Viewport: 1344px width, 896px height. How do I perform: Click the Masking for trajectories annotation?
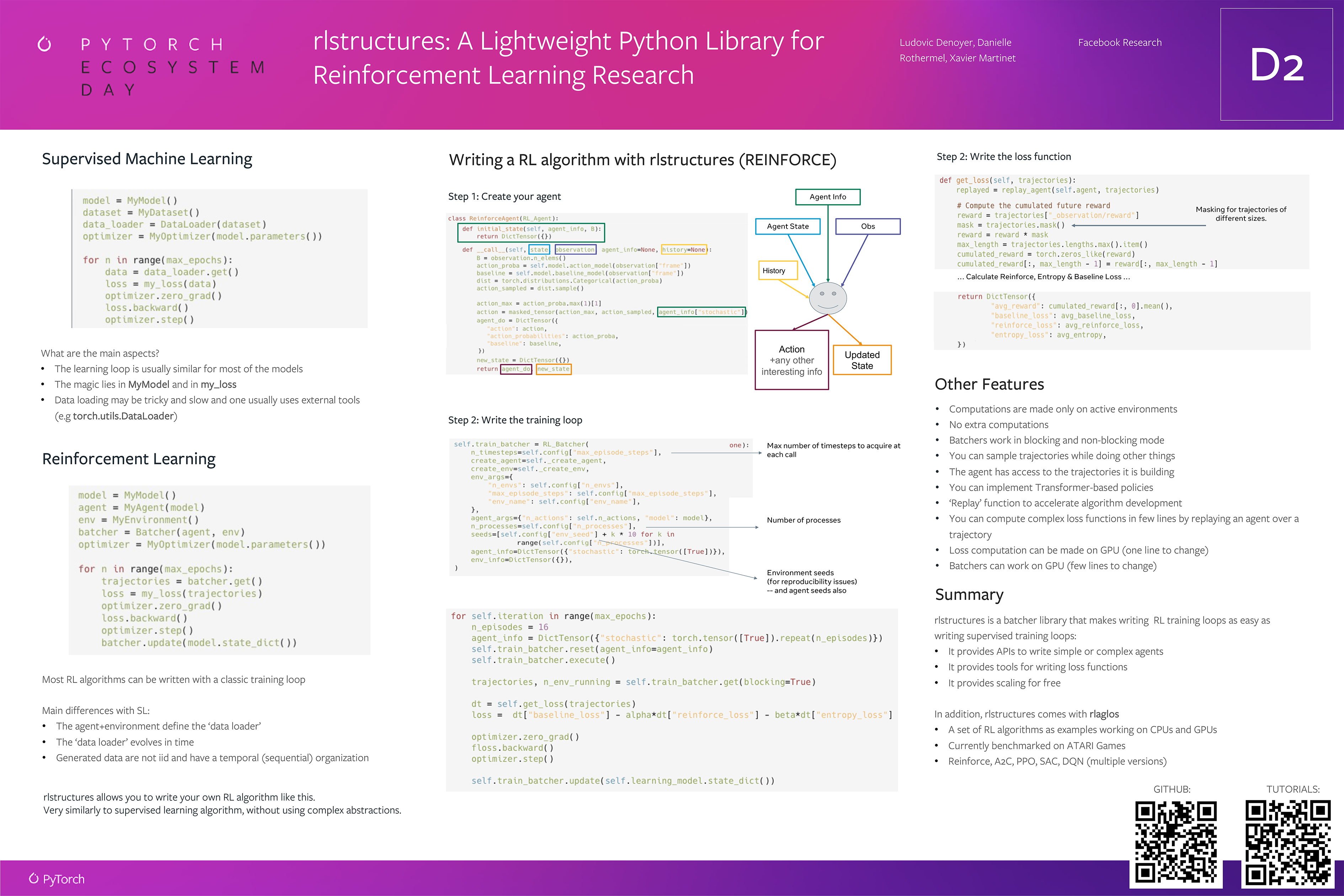pyautogui.click(x=1241, y=214)
